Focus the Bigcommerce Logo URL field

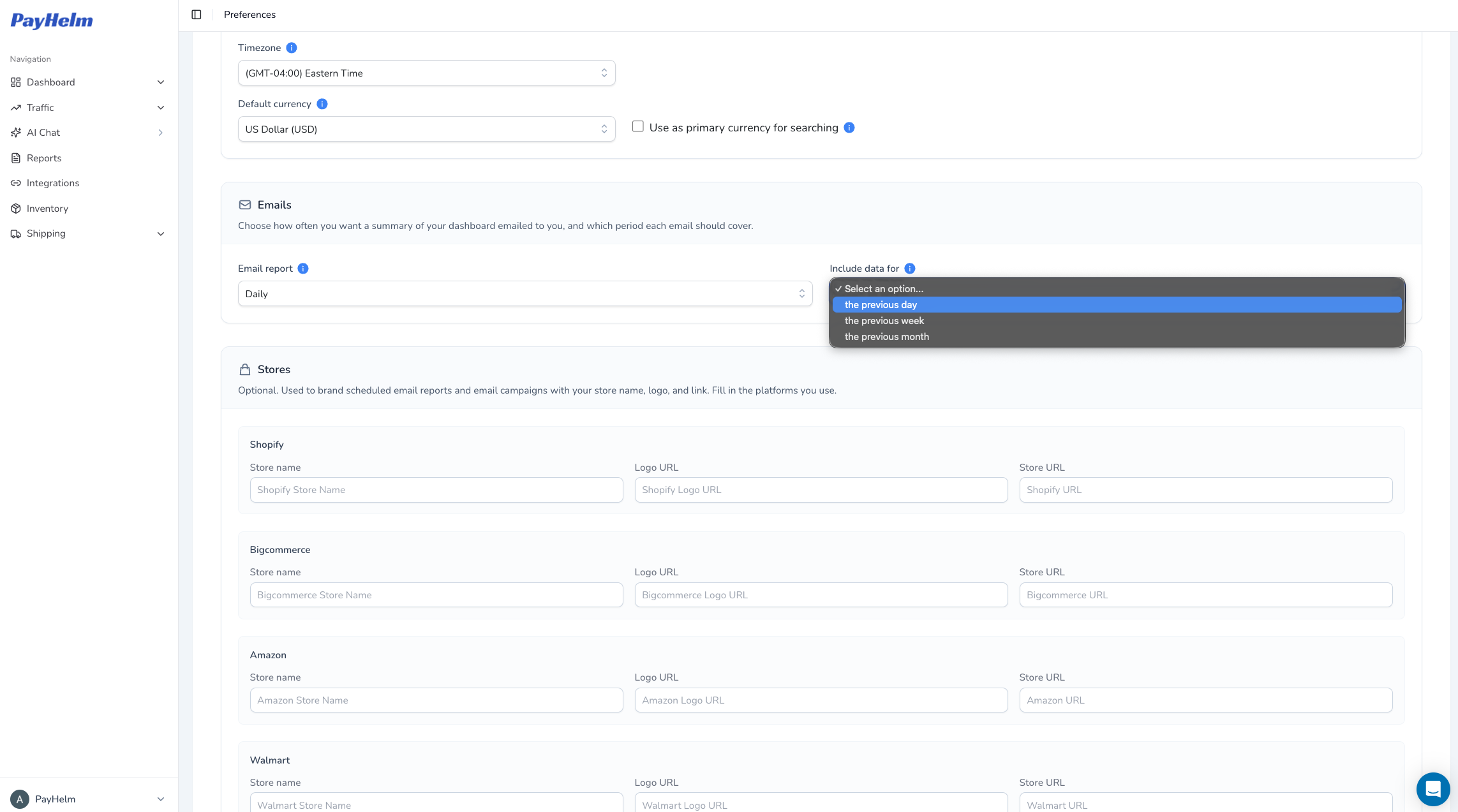click(x=821, y=595)
